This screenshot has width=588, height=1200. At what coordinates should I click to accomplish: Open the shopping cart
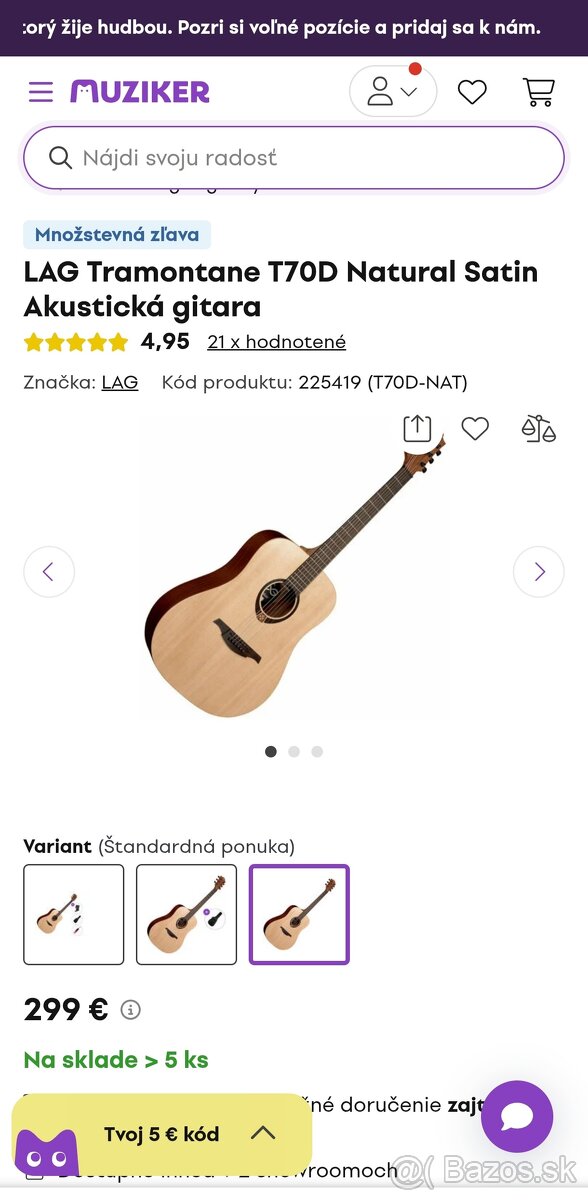coord(539,91)
